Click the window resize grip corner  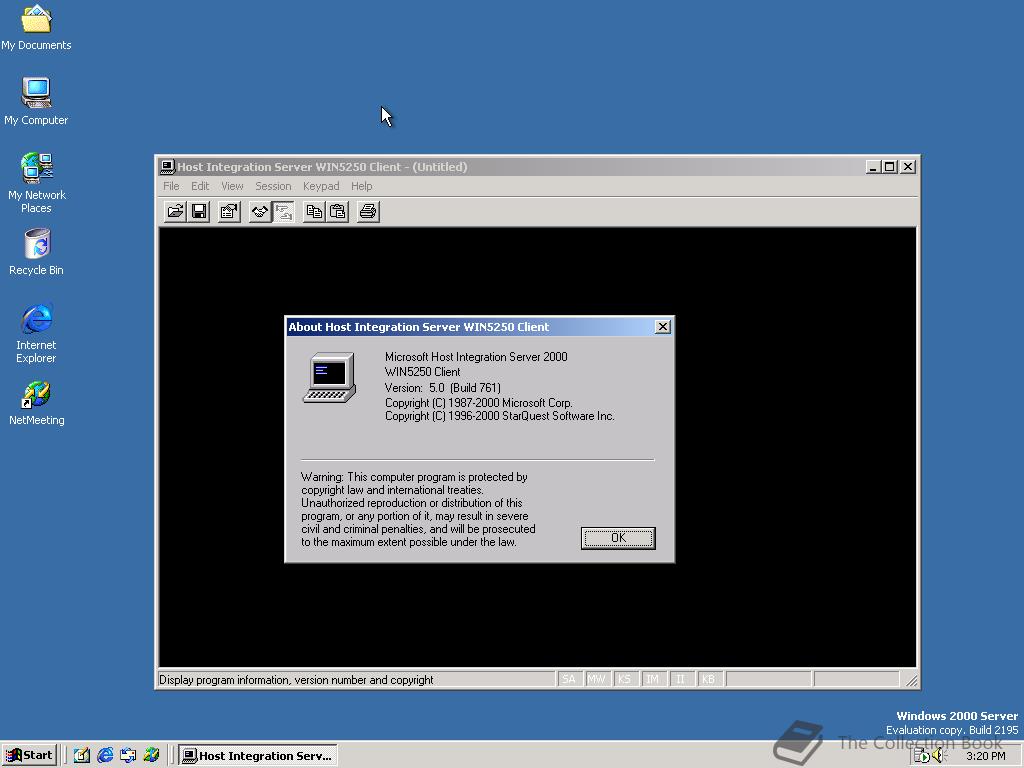[911, 680]
